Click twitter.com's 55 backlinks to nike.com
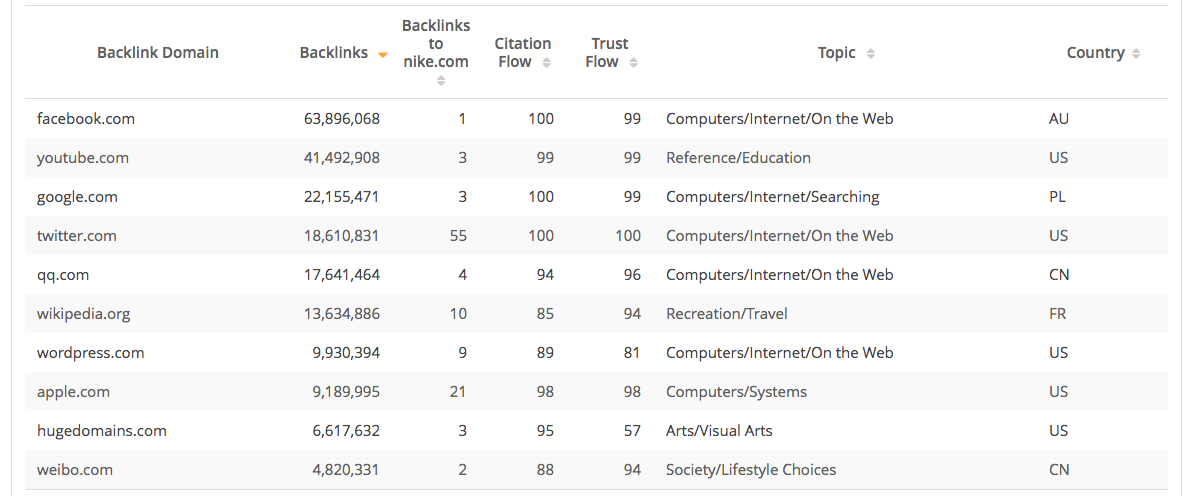1189x496 pixels. [x=458, y=236]
